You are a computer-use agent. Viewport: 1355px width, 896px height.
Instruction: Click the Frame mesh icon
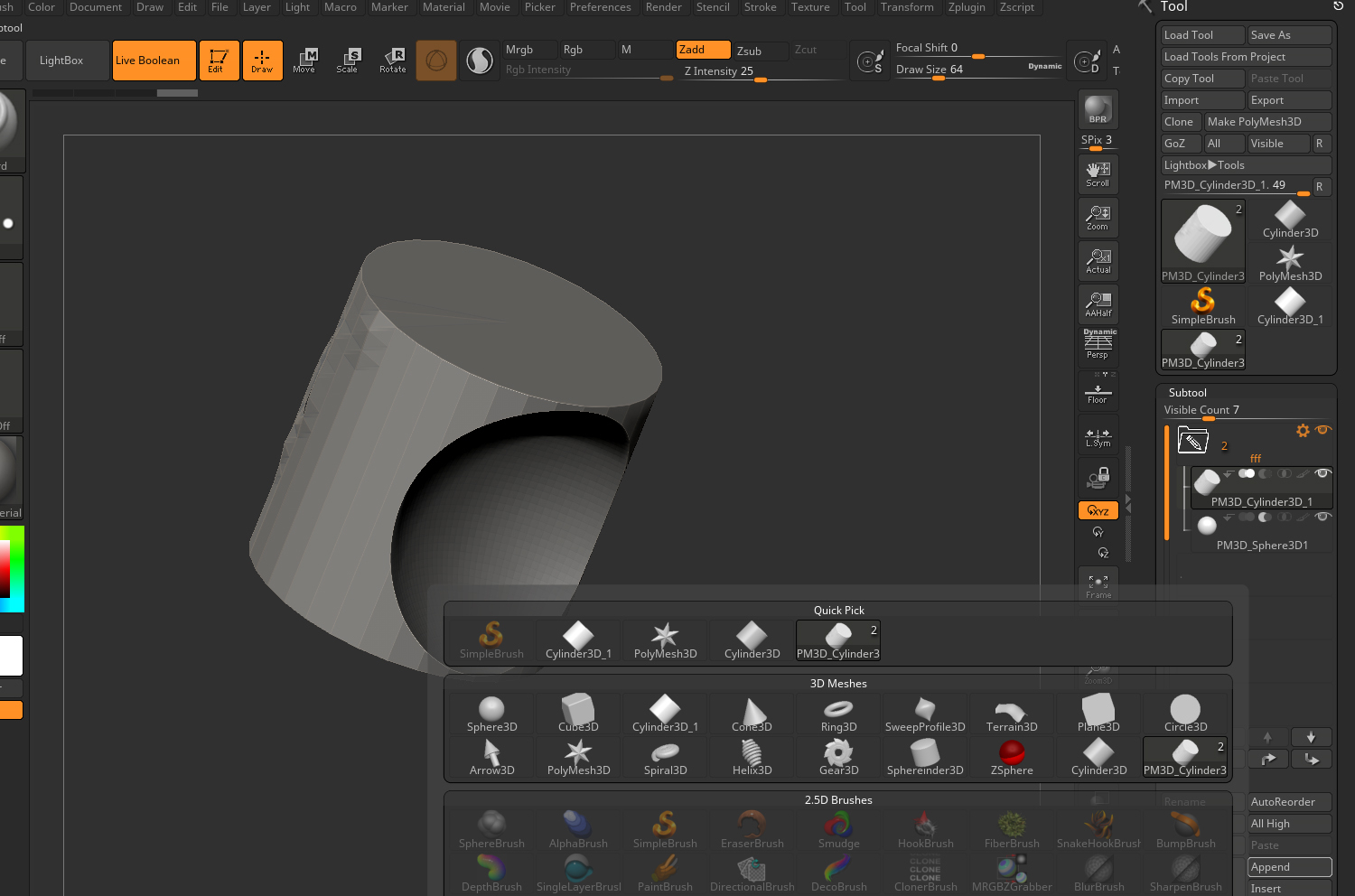tap(1098, 586)
